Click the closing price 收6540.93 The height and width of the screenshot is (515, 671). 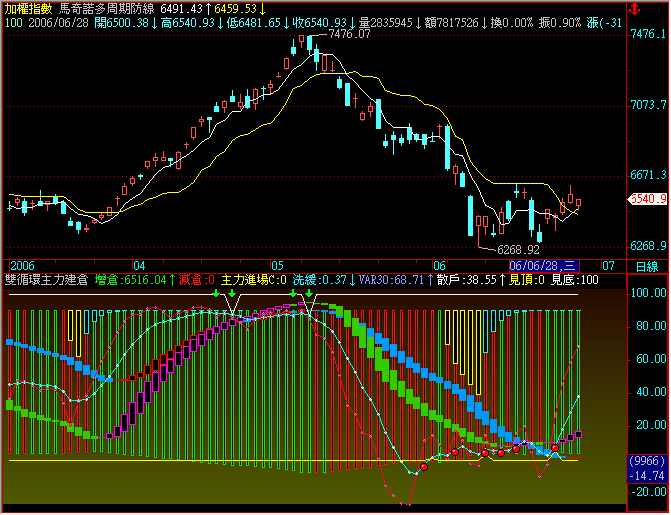click(x=319, y=23)
